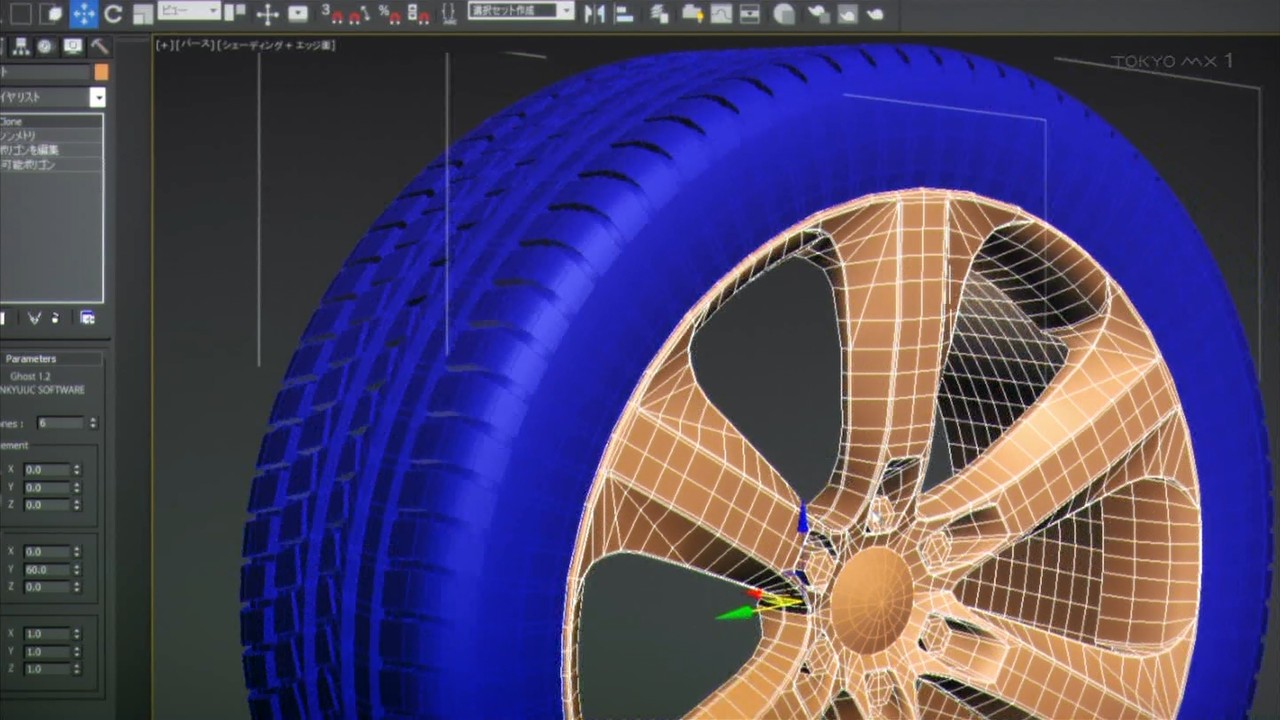
Task: Click Configure Modifier Sets icon
Action: tap(88, 318)
